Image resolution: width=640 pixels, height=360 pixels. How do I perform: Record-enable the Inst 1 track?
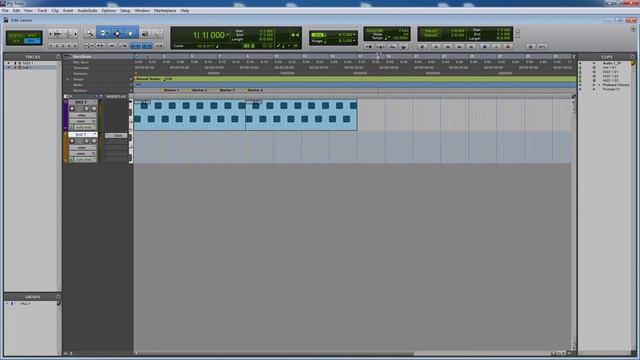[72, 141]
